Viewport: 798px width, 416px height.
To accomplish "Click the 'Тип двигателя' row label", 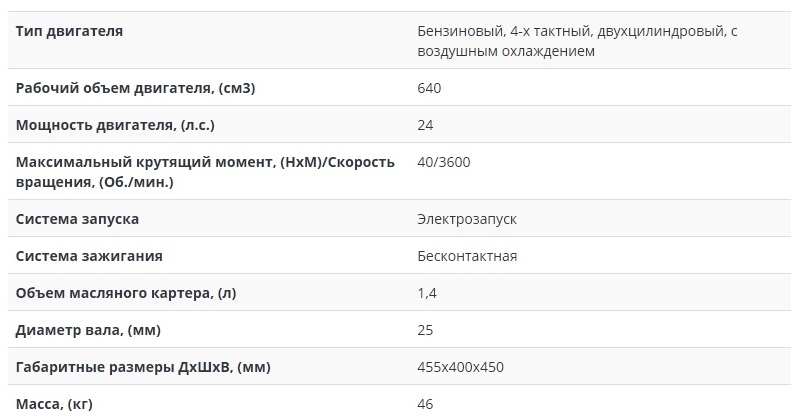I will coord(69,31).
